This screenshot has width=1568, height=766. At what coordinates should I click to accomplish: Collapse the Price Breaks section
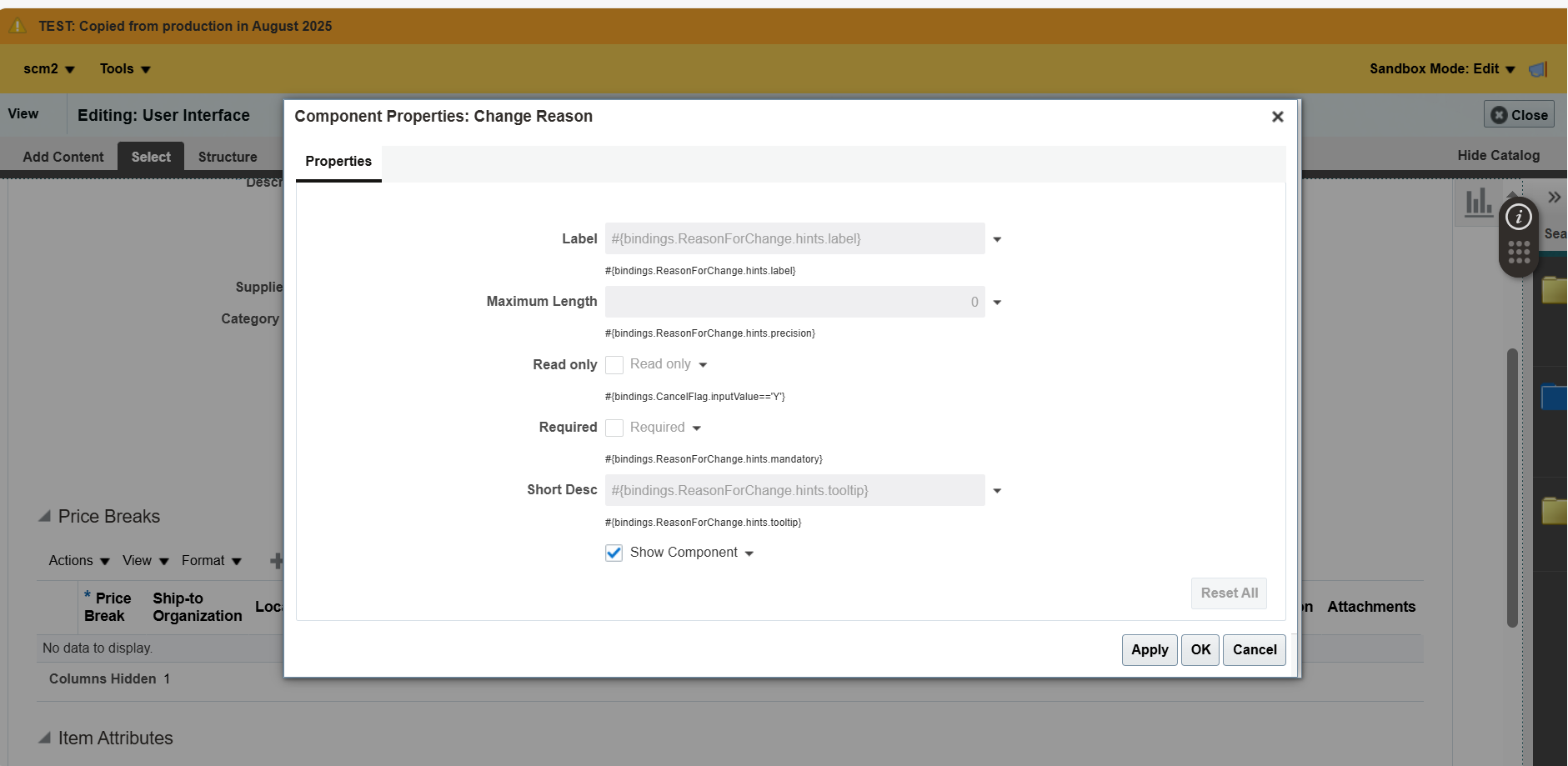(46, 516)
